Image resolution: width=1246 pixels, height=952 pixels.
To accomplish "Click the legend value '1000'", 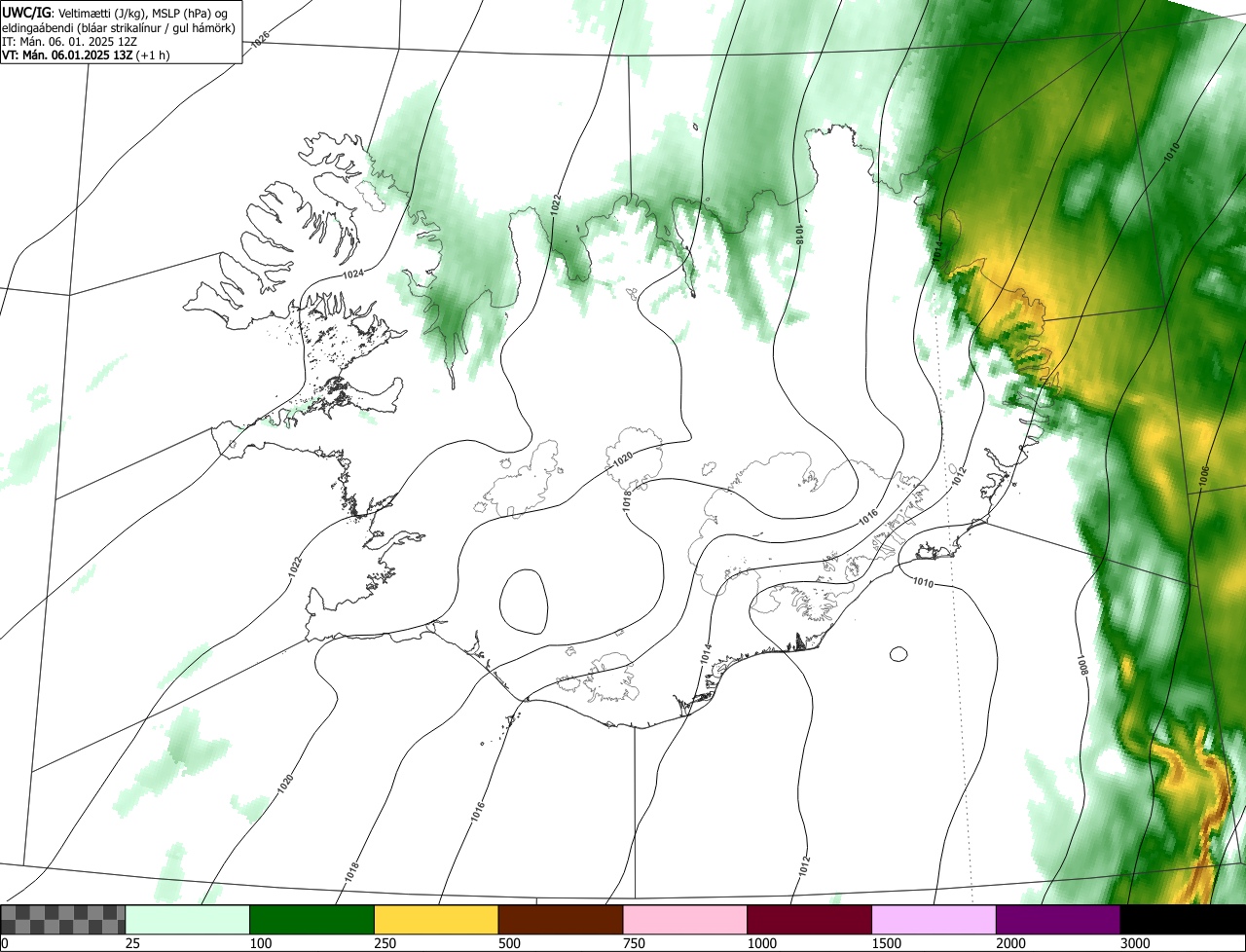I will click(x=760, y=943).
